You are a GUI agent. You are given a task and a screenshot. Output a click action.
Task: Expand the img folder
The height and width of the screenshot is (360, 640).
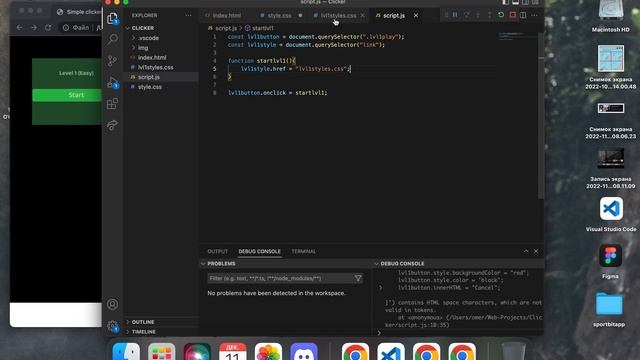pos(143,47)
